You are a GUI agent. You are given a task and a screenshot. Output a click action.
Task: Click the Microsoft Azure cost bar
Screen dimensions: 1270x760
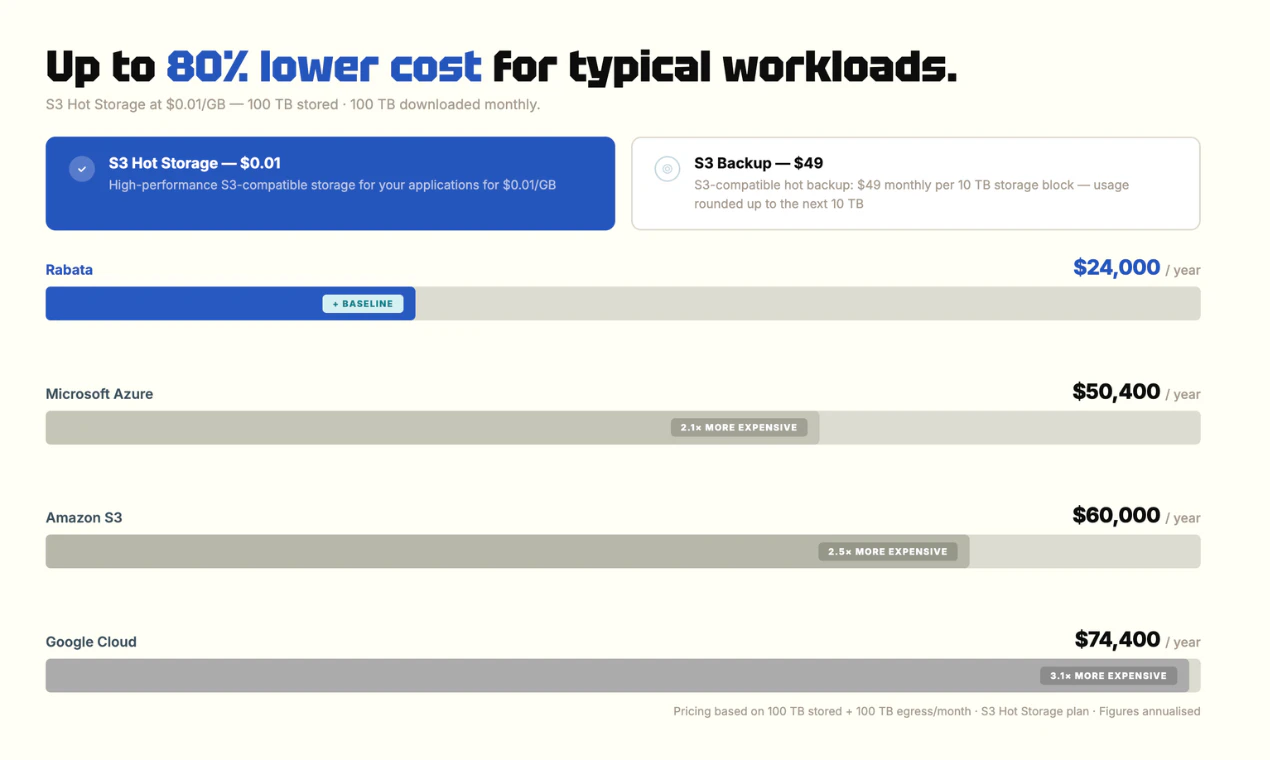click(x=432, y=428)
